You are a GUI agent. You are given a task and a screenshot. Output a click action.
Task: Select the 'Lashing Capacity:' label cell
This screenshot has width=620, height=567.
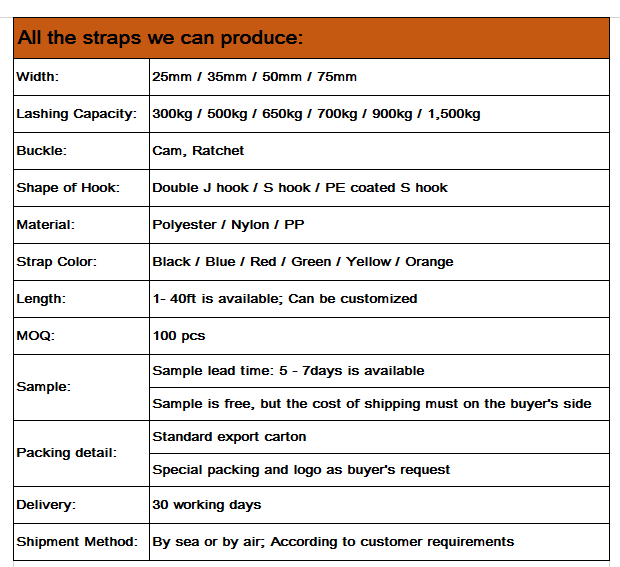81,114
